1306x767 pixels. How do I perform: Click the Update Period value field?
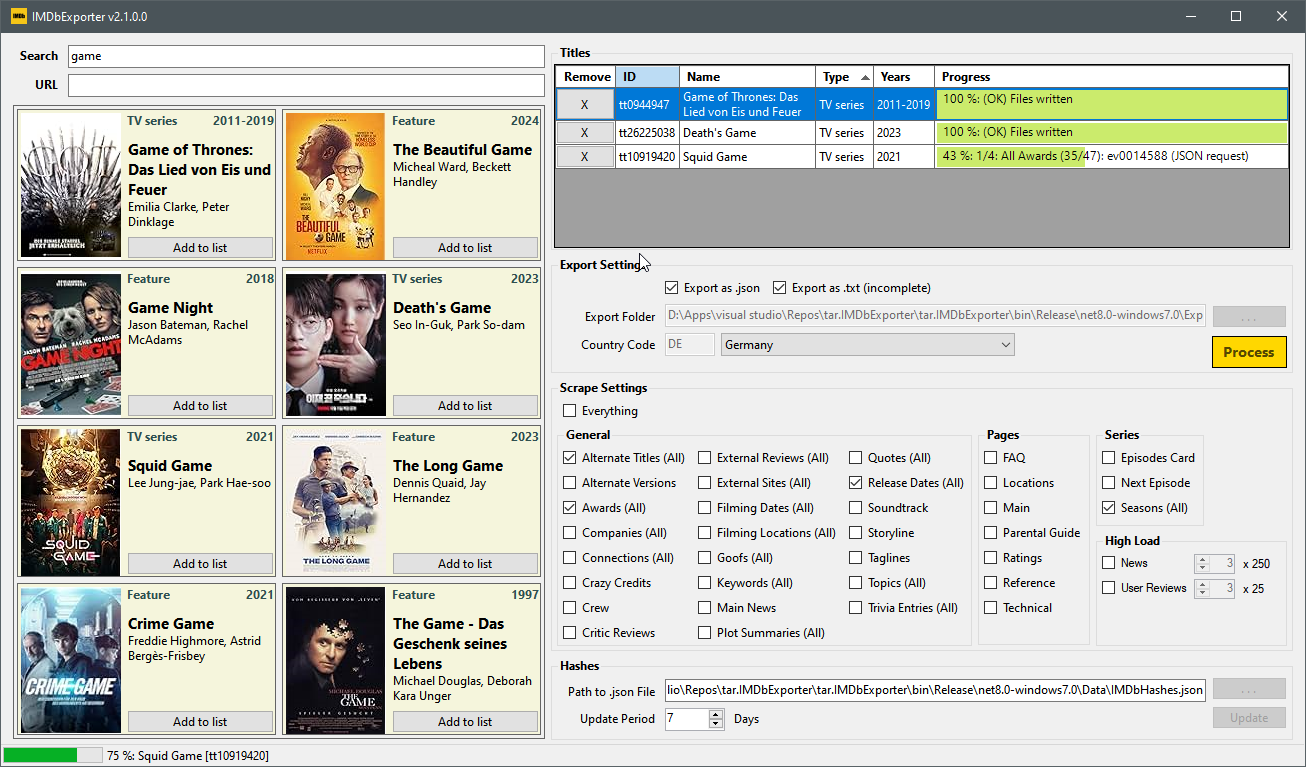click(x=687, y=719)
